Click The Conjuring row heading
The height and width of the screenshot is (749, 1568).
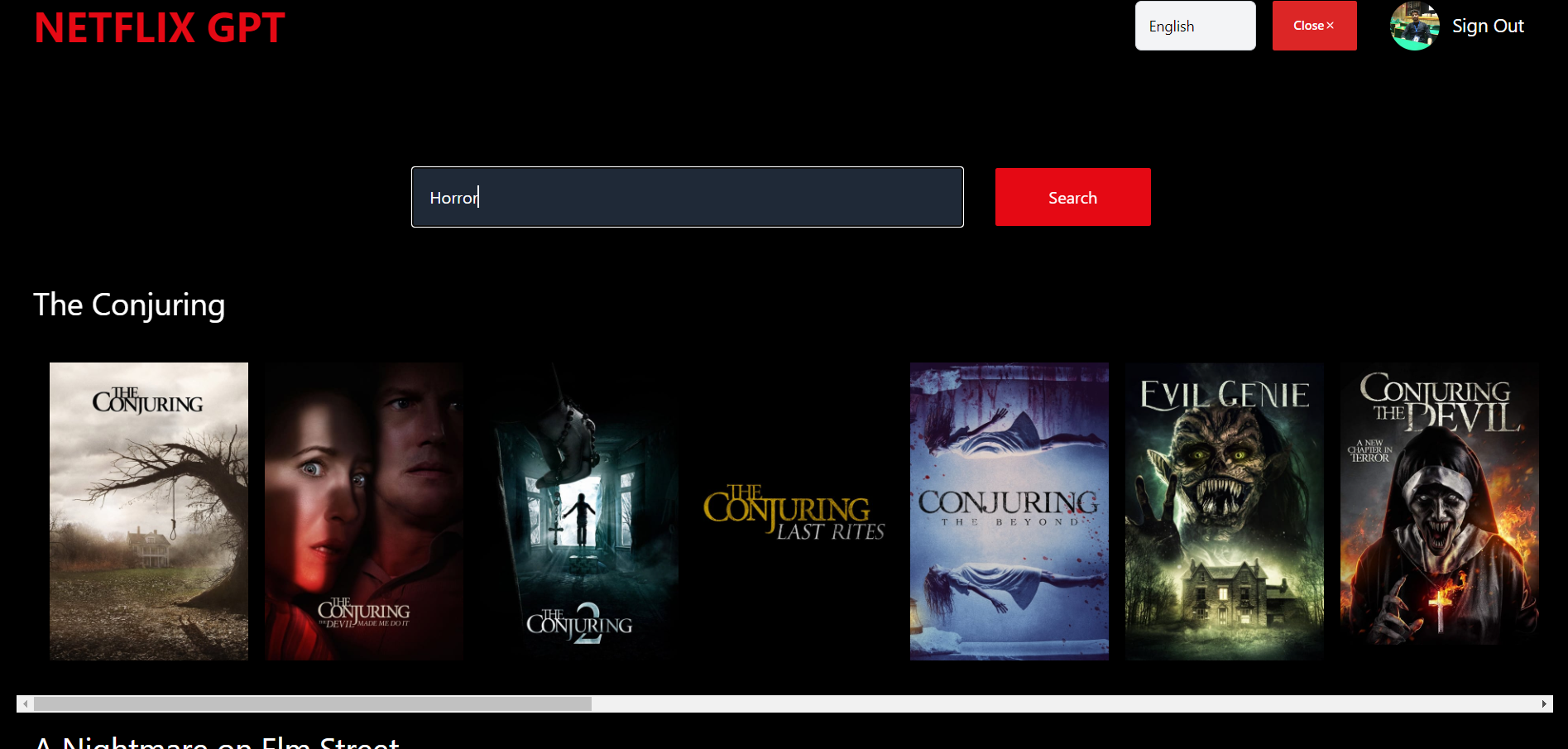click(129, 305)
